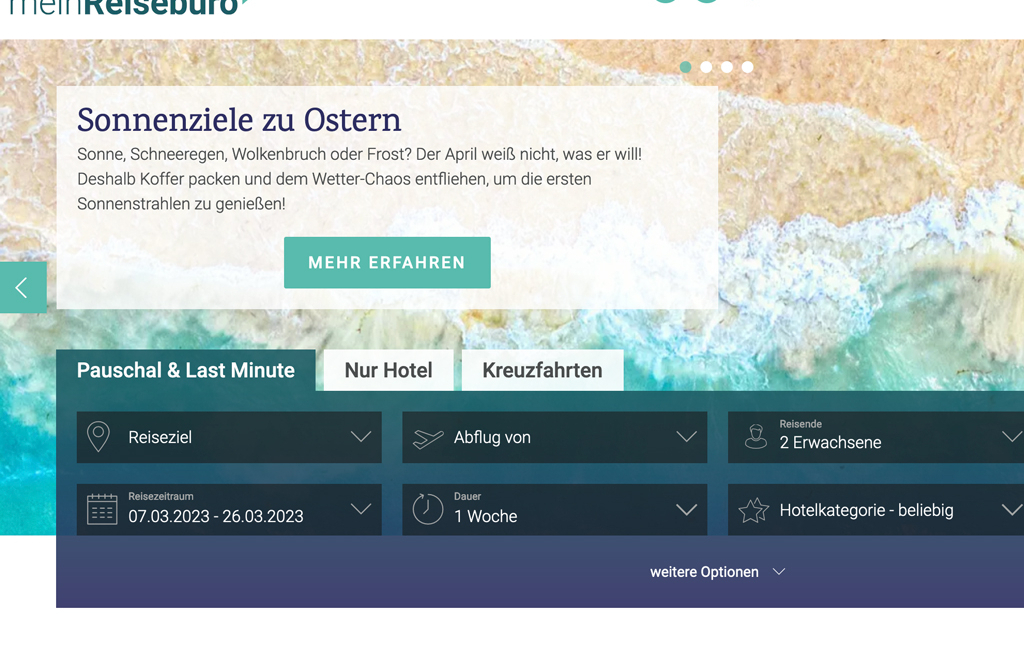Open the Abflug von departure dropdown

click(x=554, y=437)
